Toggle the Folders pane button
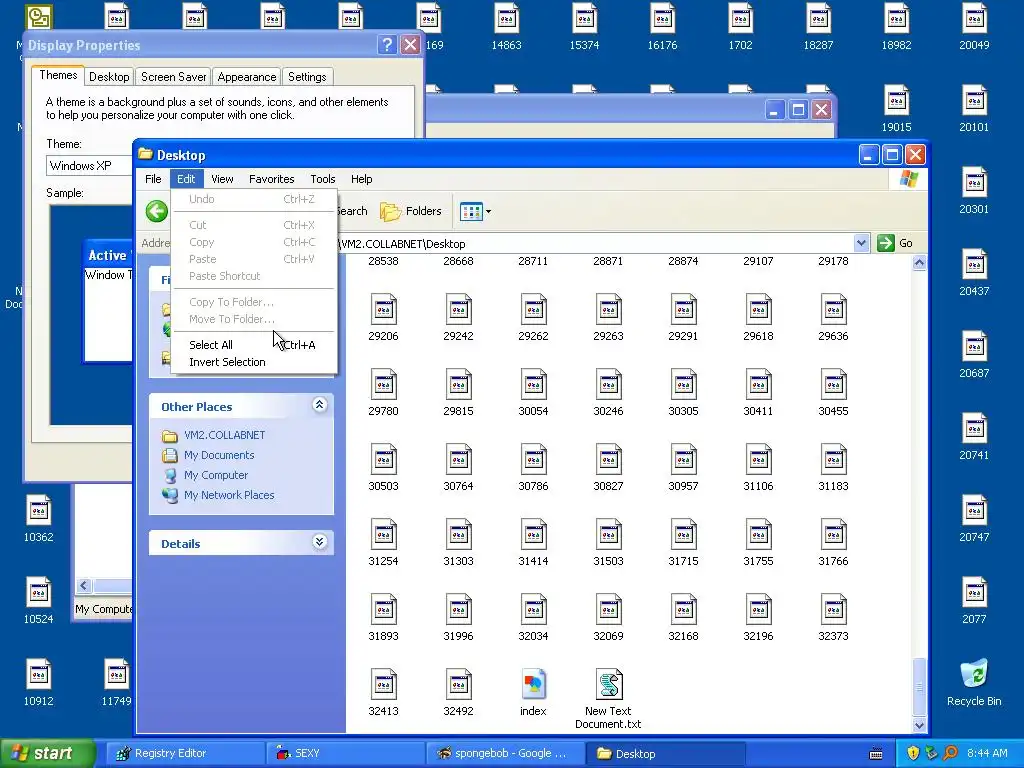Image resolution: width=1024 pixels, height=768 pixels. pos(411,212)
